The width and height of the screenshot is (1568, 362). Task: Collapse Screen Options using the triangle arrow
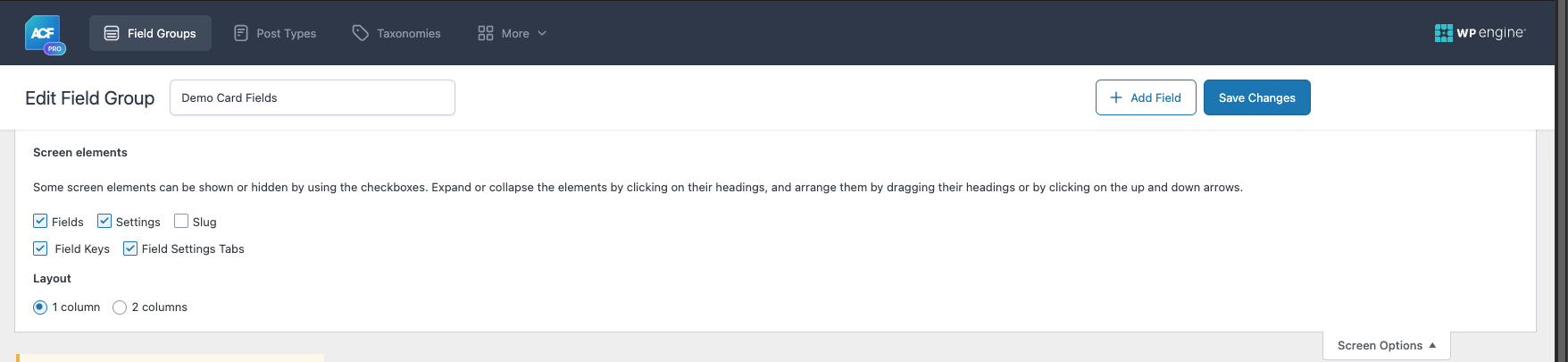tap(1432, 345)
